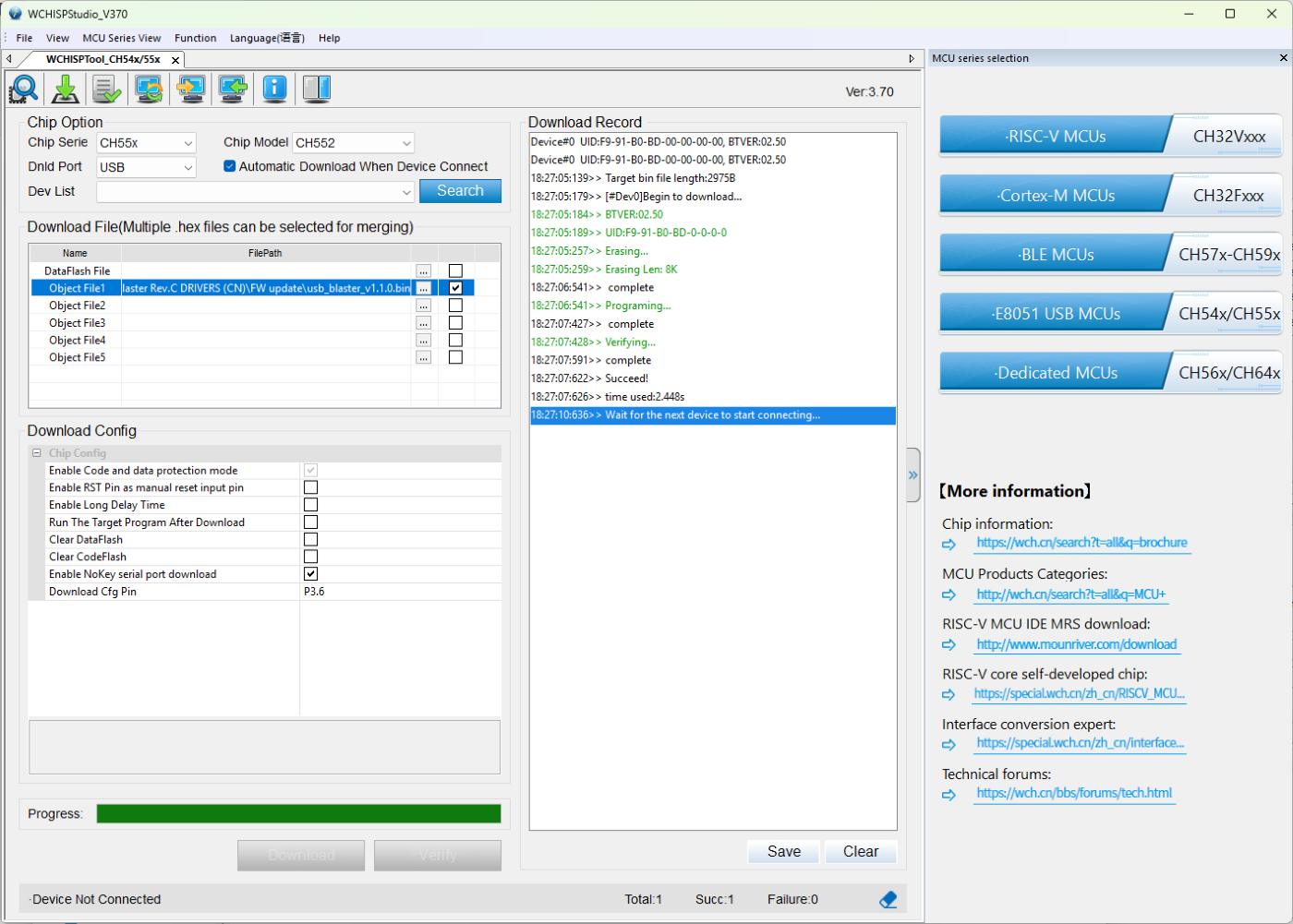1293x924 pixels.
Task: Click the monitor with orange arrow icon
Action: [191, 89]
